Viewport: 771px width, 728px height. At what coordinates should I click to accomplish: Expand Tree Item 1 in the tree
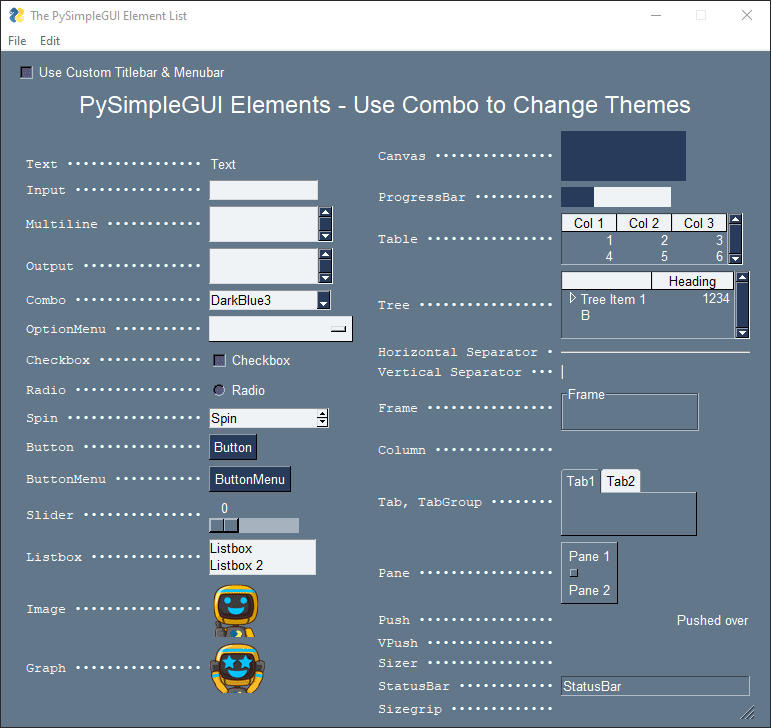572,298
